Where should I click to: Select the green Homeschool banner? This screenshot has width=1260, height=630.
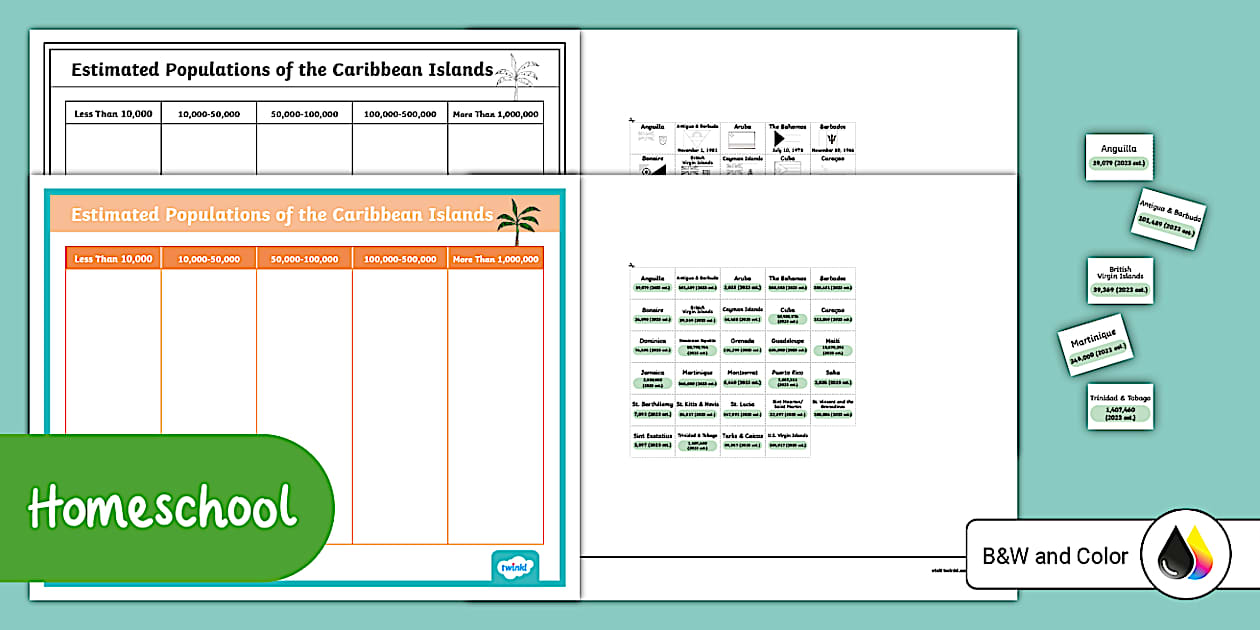click(165, 508)
